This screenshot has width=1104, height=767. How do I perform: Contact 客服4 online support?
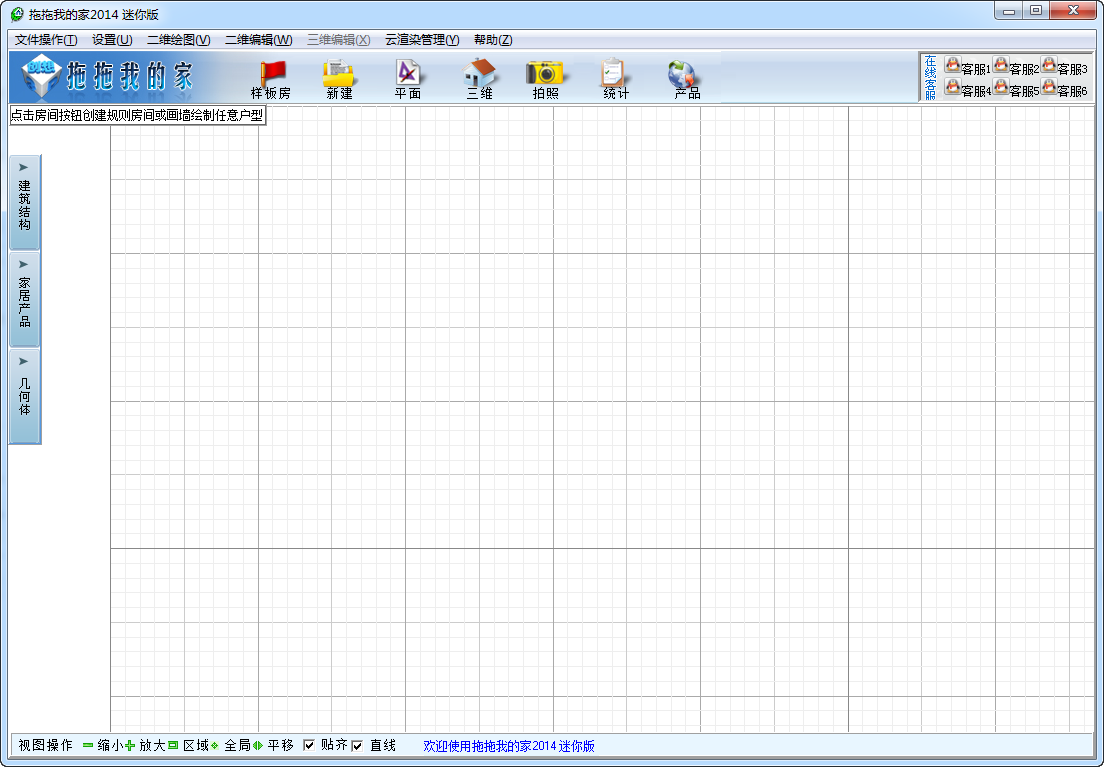[967, 88]
